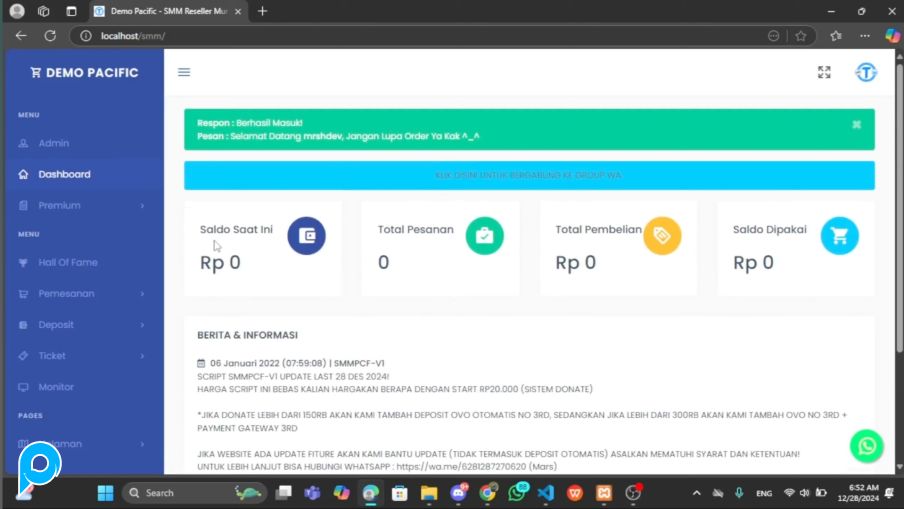Open the Monitor sidebar link
The height and width of the screenshot is (509, 904).
click(56, 387)
